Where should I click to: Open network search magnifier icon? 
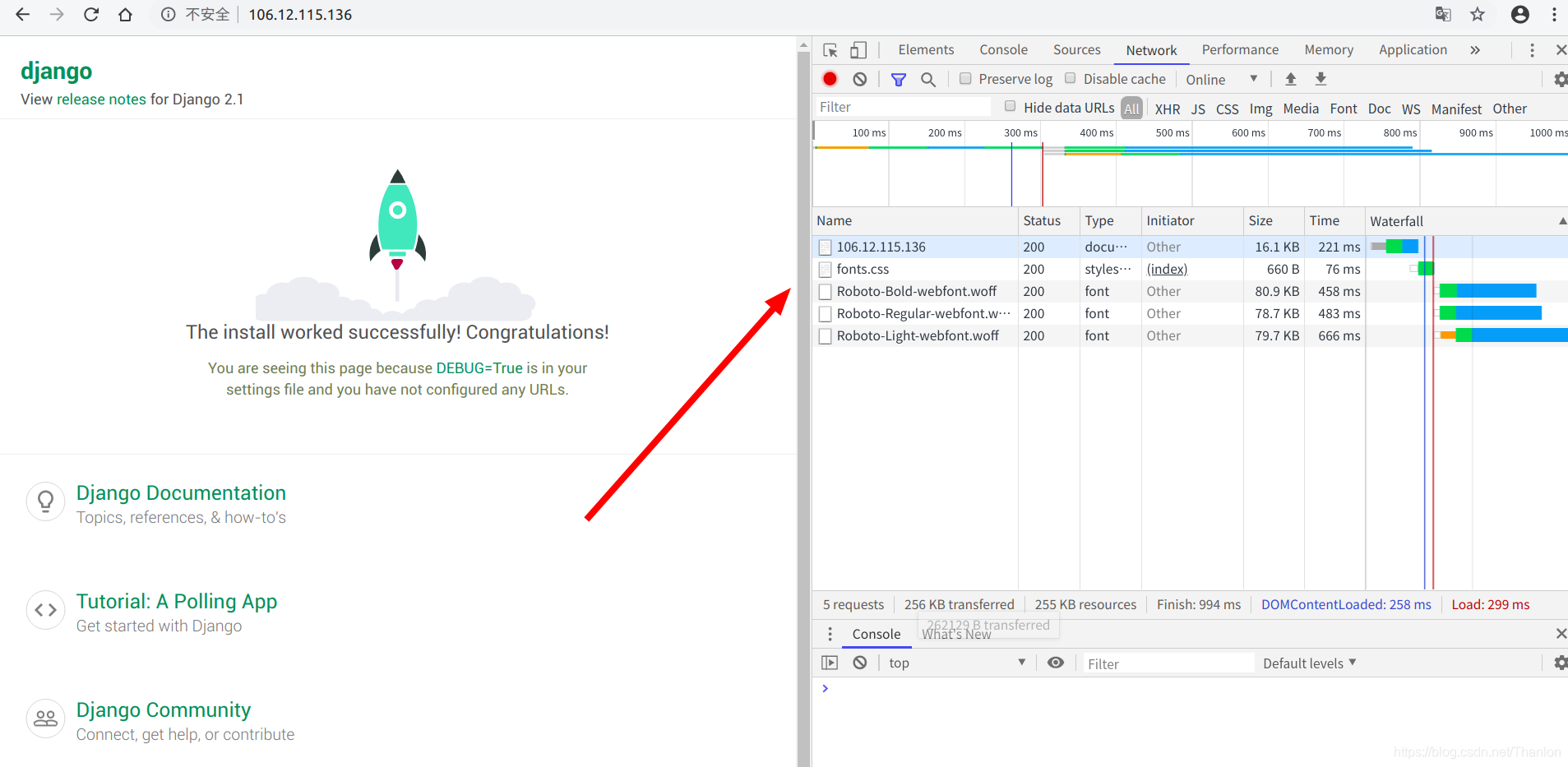coord(928,80)
